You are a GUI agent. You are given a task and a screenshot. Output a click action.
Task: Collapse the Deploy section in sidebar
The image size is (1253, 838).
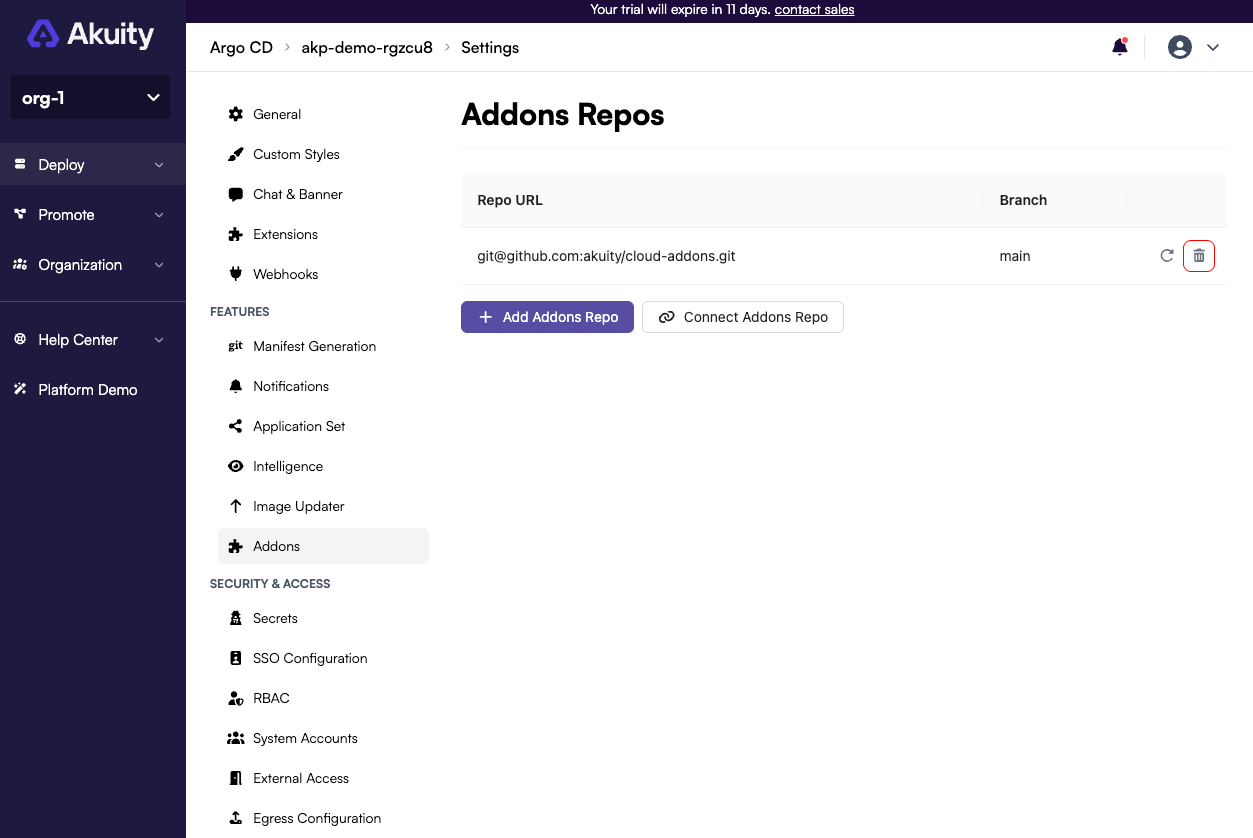(x=92, y=164)
